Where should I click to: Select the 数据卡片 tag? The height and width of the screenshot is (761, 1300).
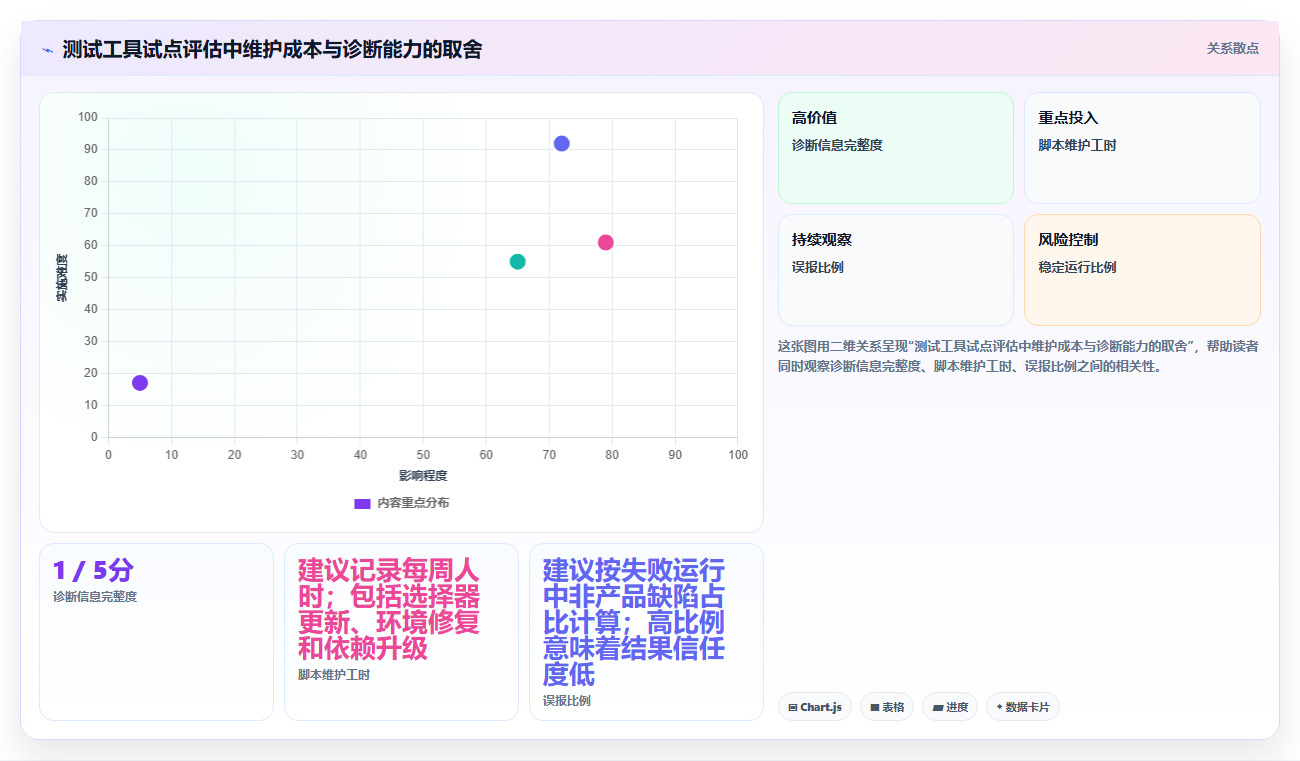coord(1023,707)
